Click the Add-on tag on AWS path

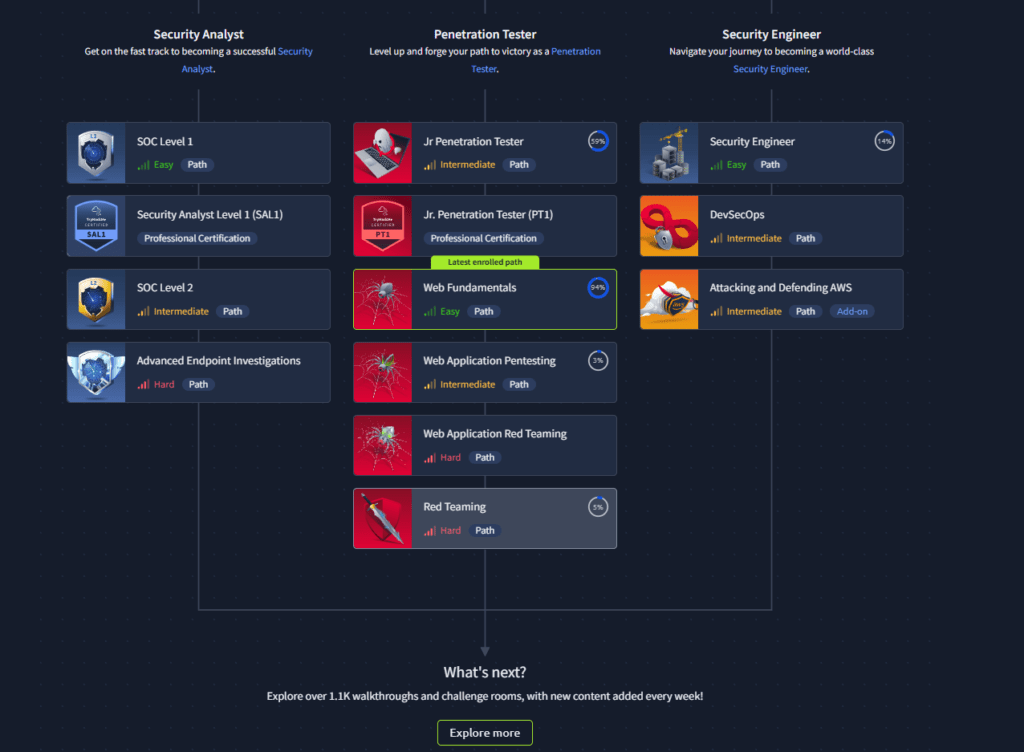click(x=852, y=311)
